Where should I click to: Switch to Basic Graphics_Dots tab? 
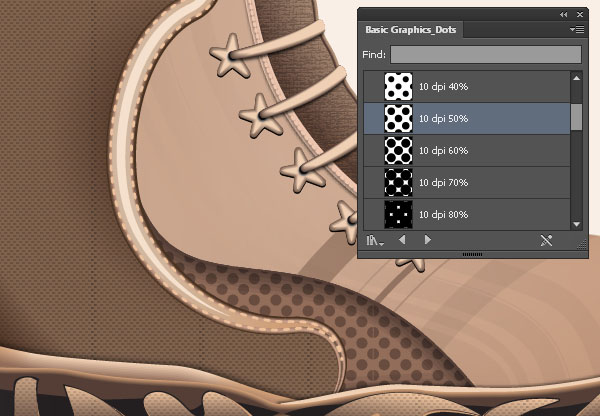point(411,30)
